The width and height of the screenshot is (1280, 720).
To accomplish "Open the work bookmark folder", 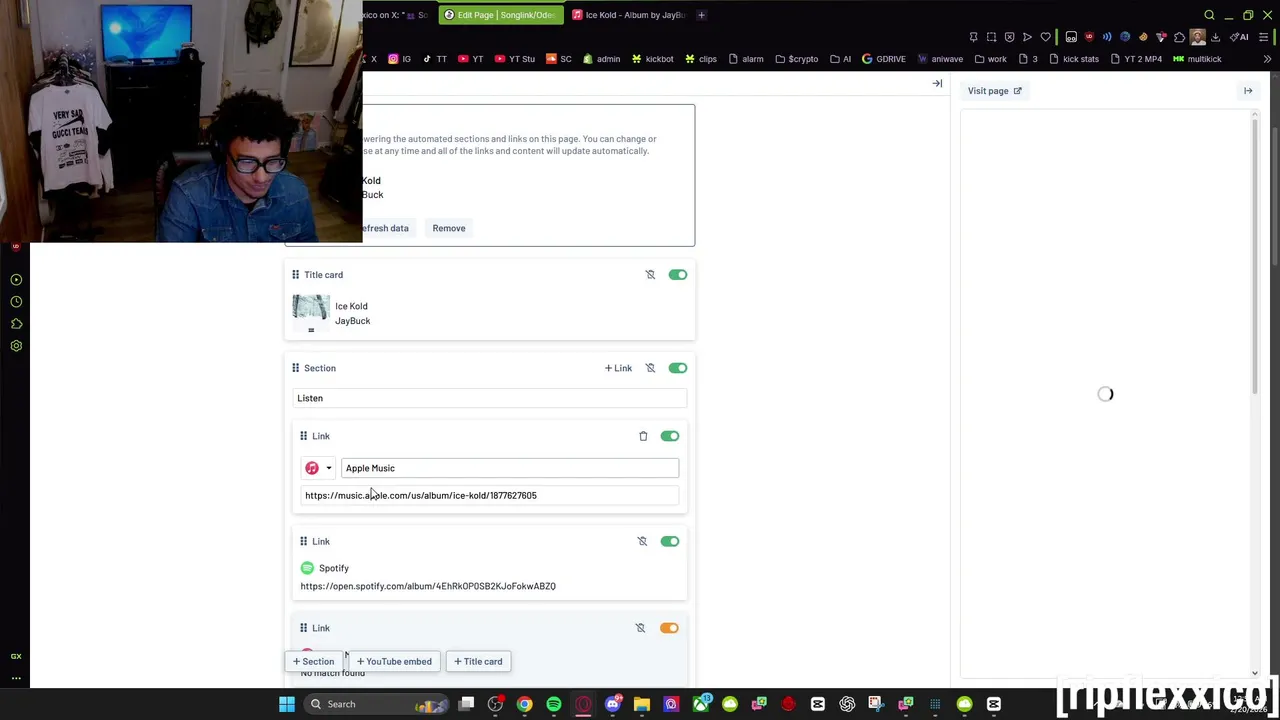I will click(991, 59).
